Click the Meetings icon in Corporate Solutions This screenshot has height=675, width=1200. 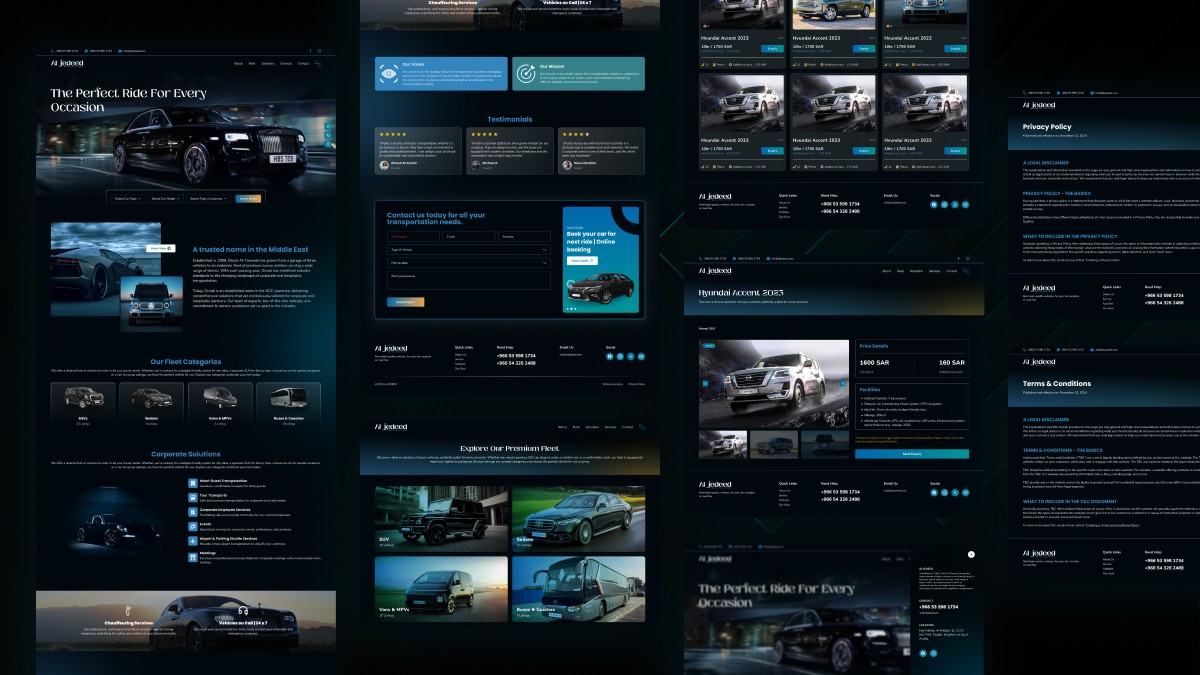tap(193, 557)
